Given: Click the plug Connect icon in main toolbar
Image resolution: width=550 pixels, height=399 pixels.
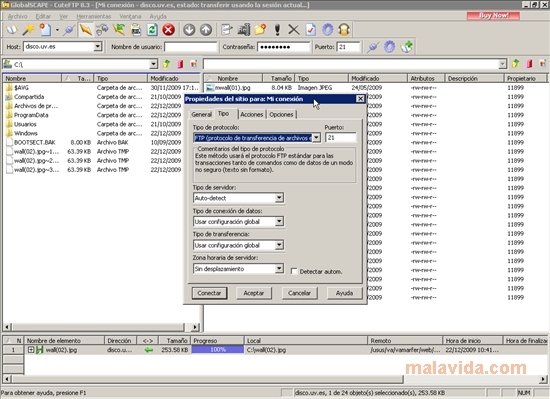Looking at the screenshot, I should [69, 30].
